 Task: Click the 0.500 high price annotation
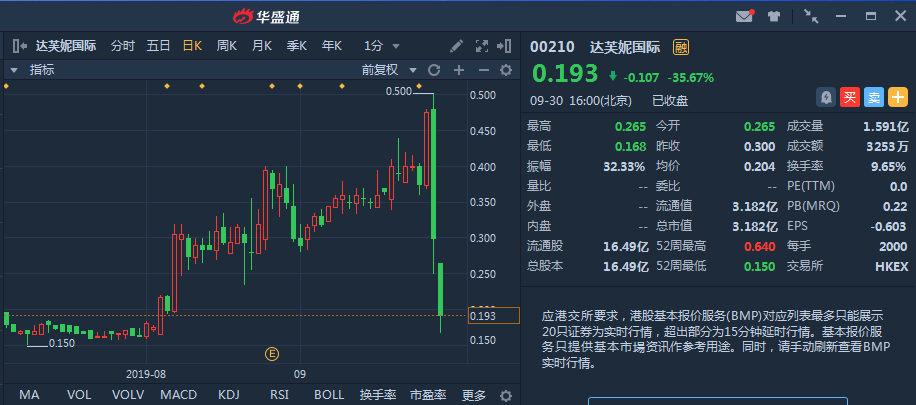(399, 91)
